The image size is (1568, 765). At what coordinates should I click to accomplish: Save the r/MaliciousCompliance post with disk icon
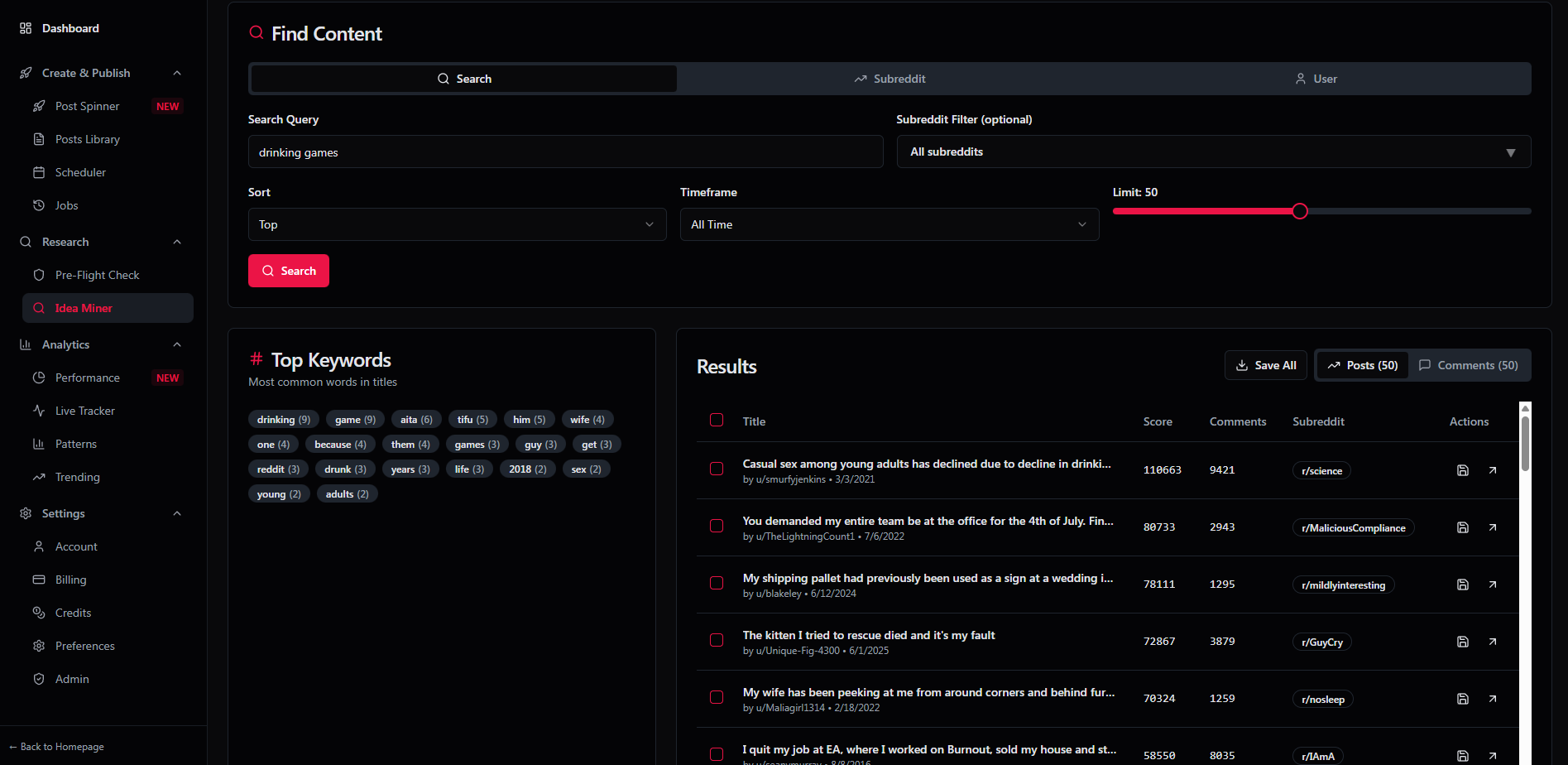(x=1462, y=527)
